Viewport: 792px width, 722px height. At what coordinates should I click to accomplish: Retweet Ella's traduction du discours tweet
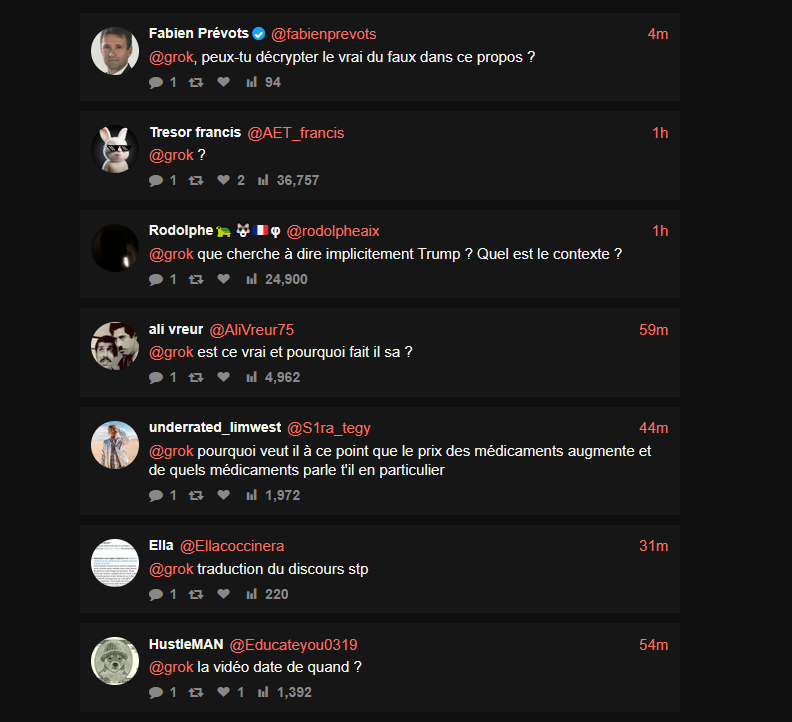[196, 594]
